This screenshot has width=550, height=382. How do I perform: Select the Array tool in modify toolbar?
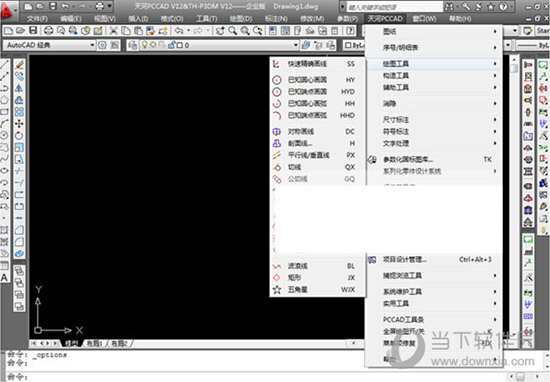(19, 112)
